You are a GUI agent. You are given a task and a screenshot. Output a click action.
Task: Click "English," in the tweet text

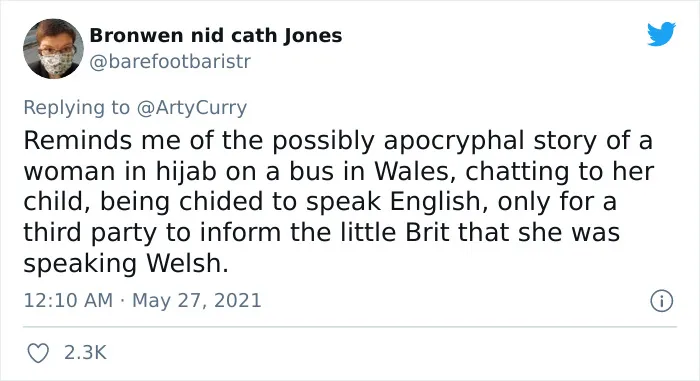(x=439, y=202)
